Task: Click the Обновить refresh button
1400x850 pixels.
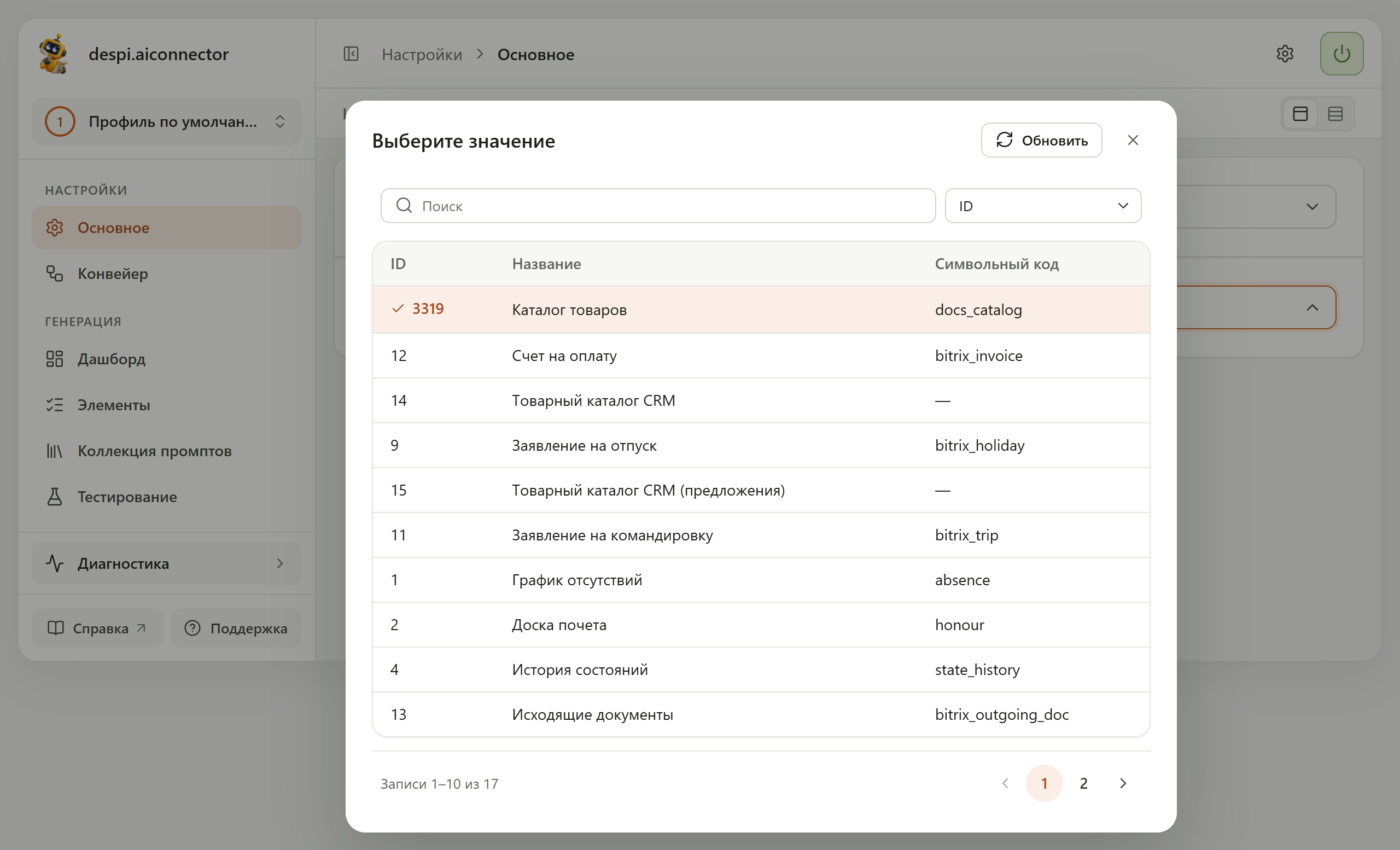Action: [1041, 141]
